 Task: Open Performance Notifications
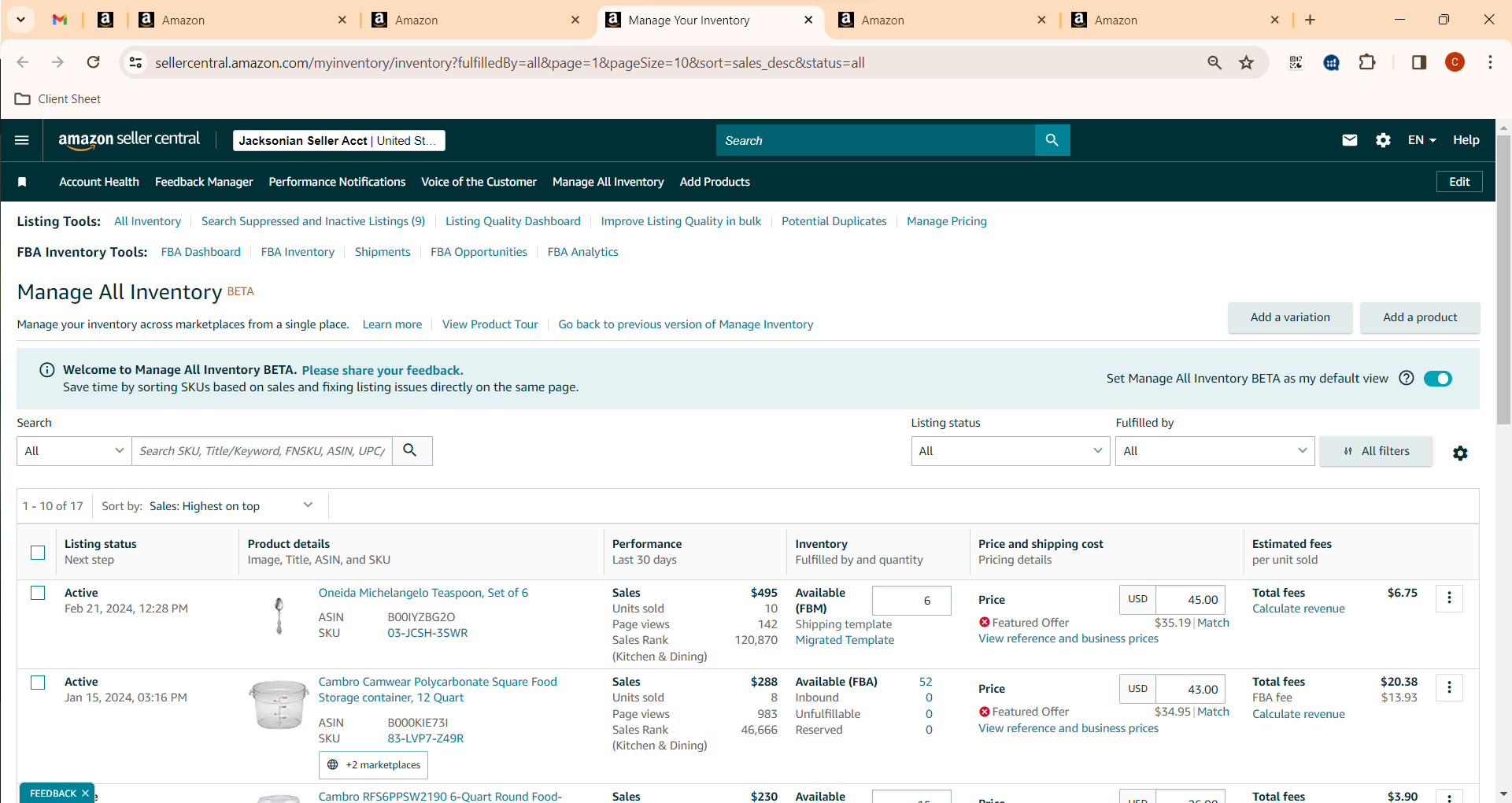coord(337,182)
